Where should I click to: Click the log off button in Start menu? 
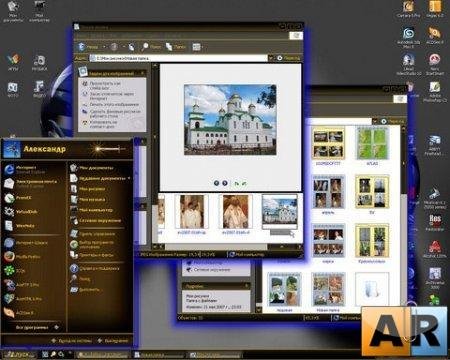[x=72, y=341]
